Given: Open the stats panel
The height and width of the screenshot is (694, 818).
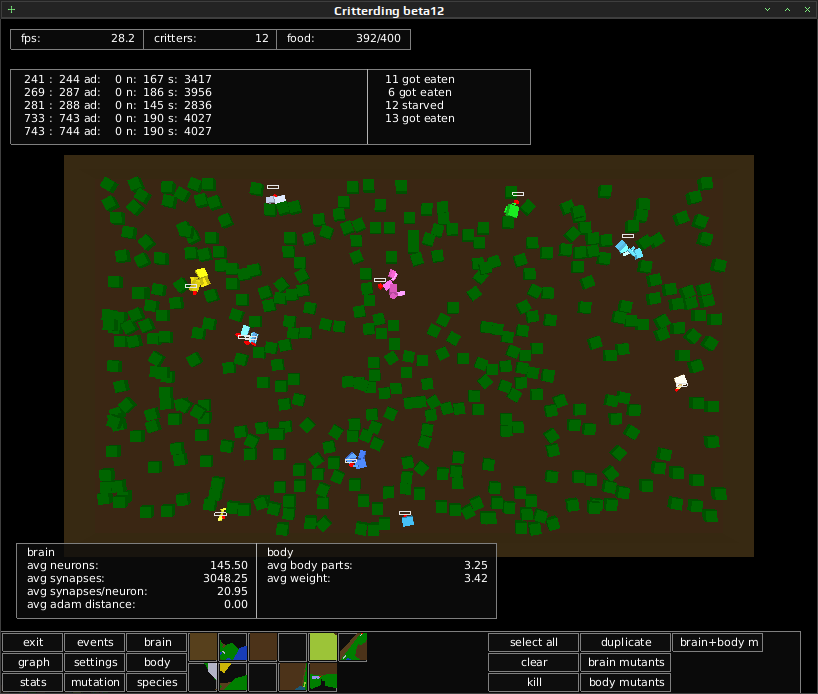Looking at the screenshot, I should pos(33,682).
